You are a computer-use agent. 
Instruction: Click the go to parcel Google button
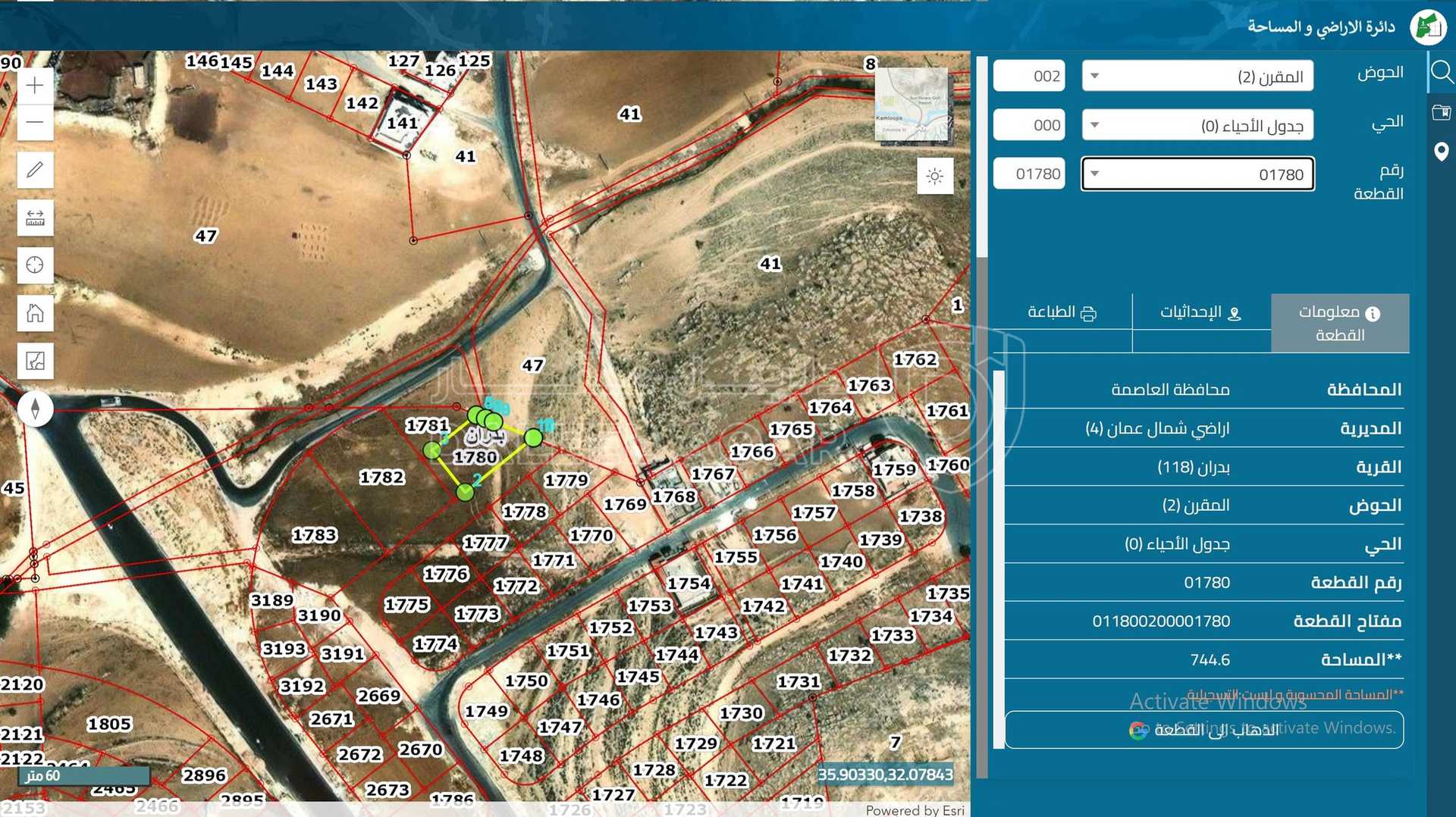click(1203, 730)
